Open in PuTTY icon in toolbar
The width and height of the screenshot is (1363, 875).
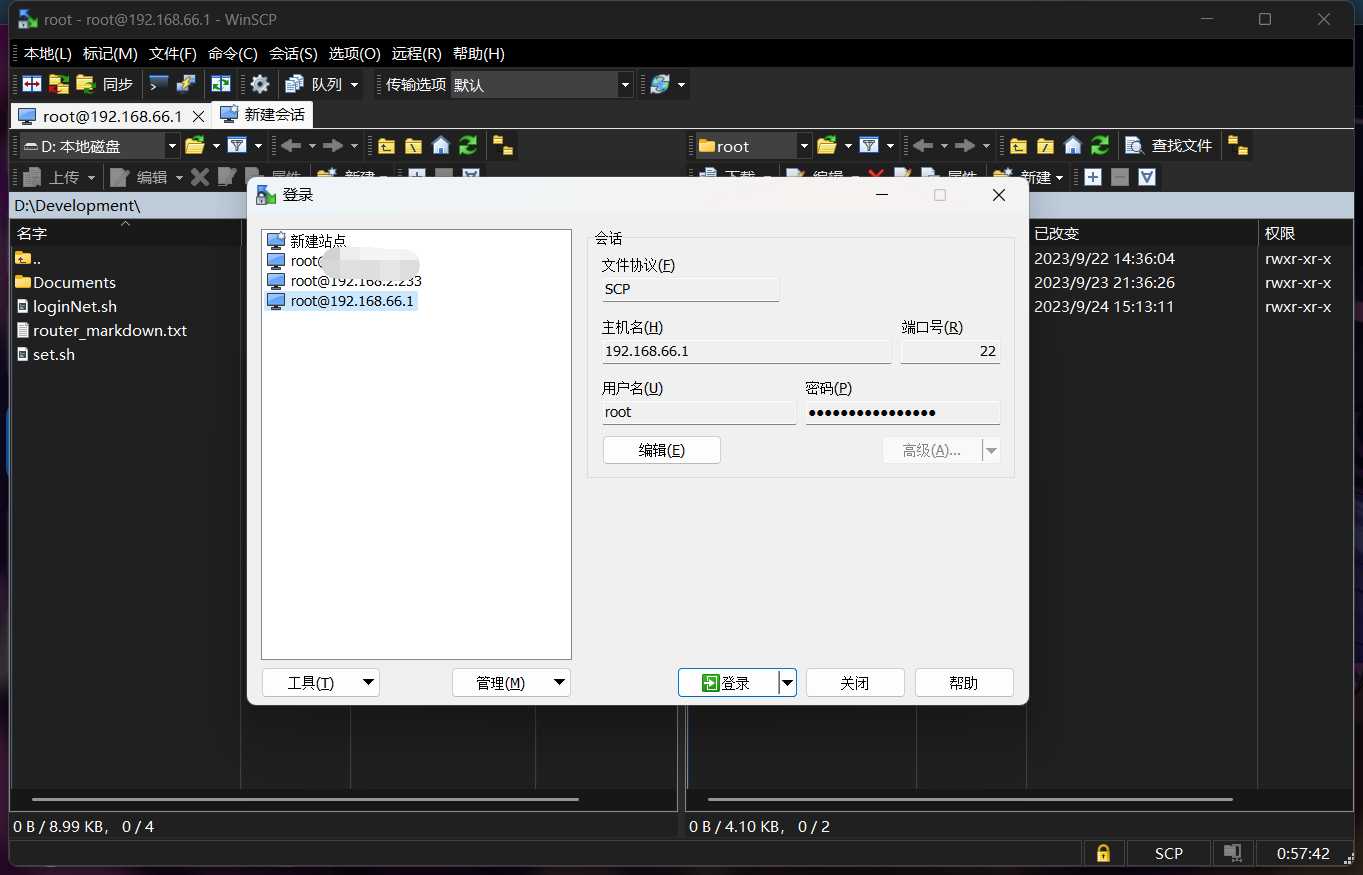point(186,84)
